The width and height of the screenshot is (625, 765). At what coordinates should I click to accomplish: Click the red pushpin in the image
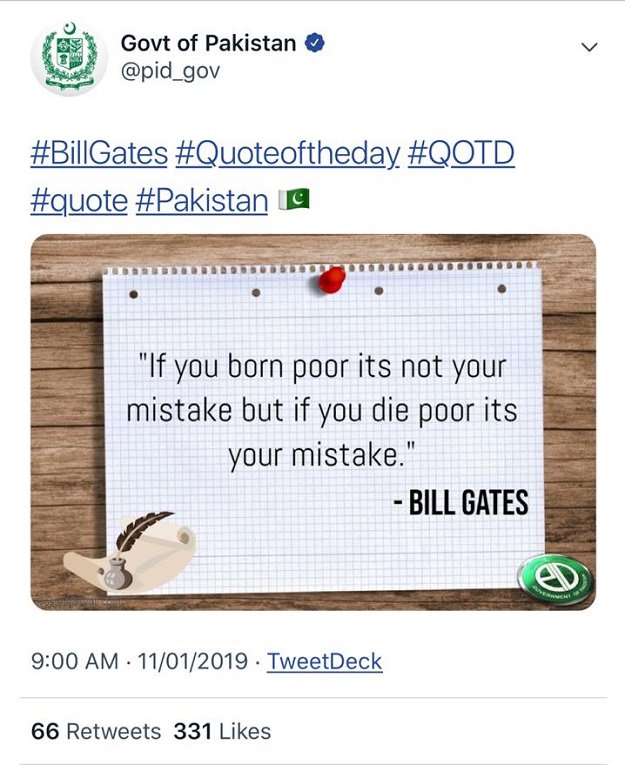pos(331,279)
